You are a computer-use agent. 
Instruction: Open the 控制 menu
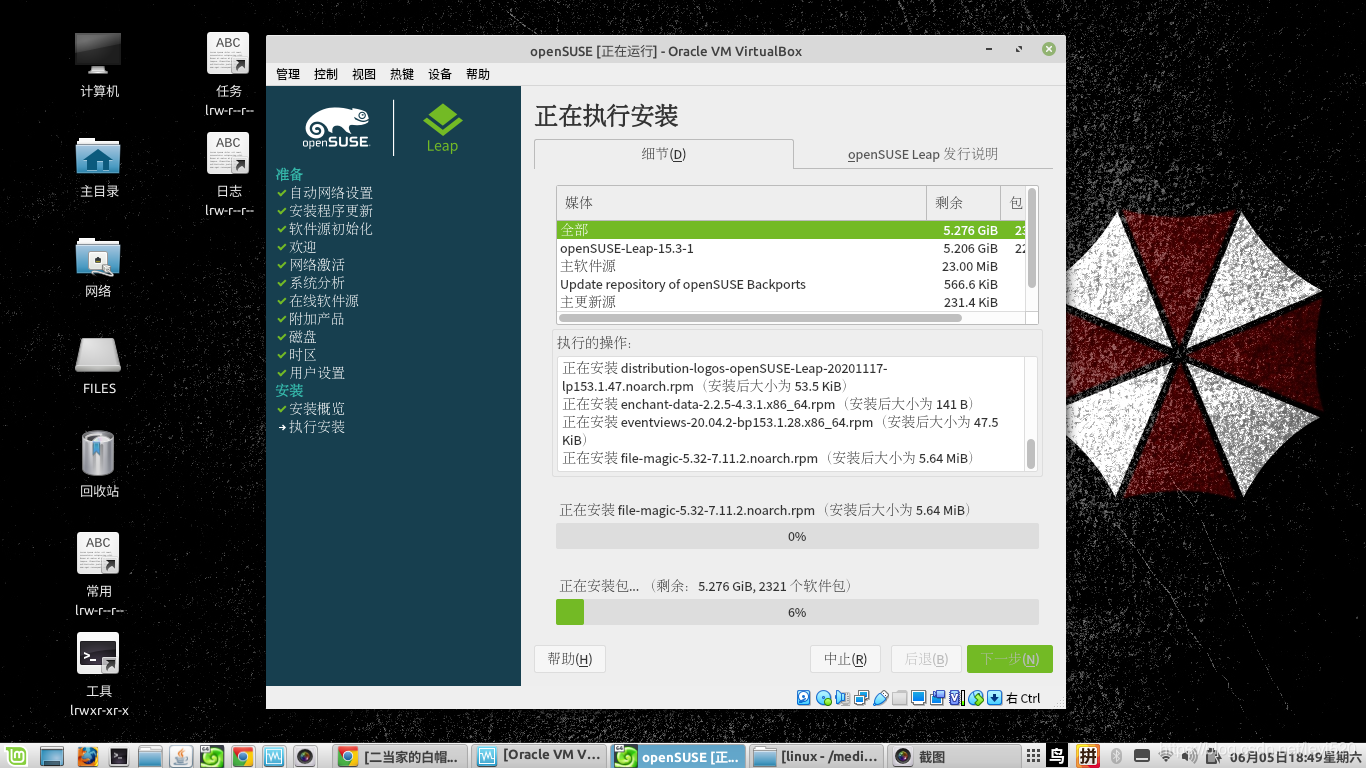tap(326, 74)
